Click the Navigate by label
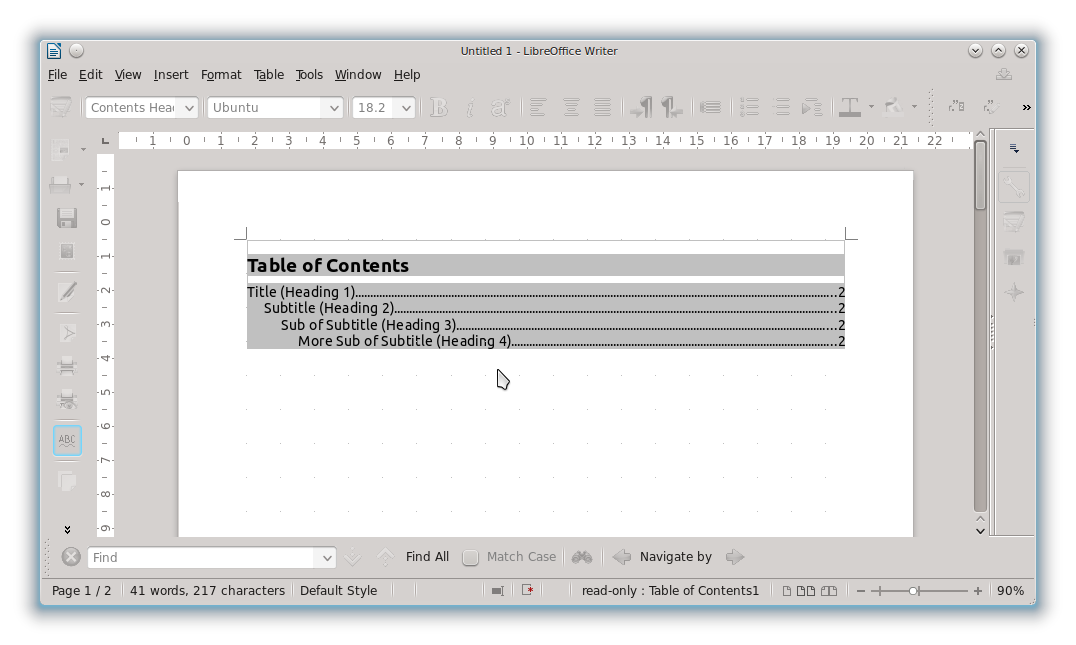 pyautogui.click(x=674, y=557)
